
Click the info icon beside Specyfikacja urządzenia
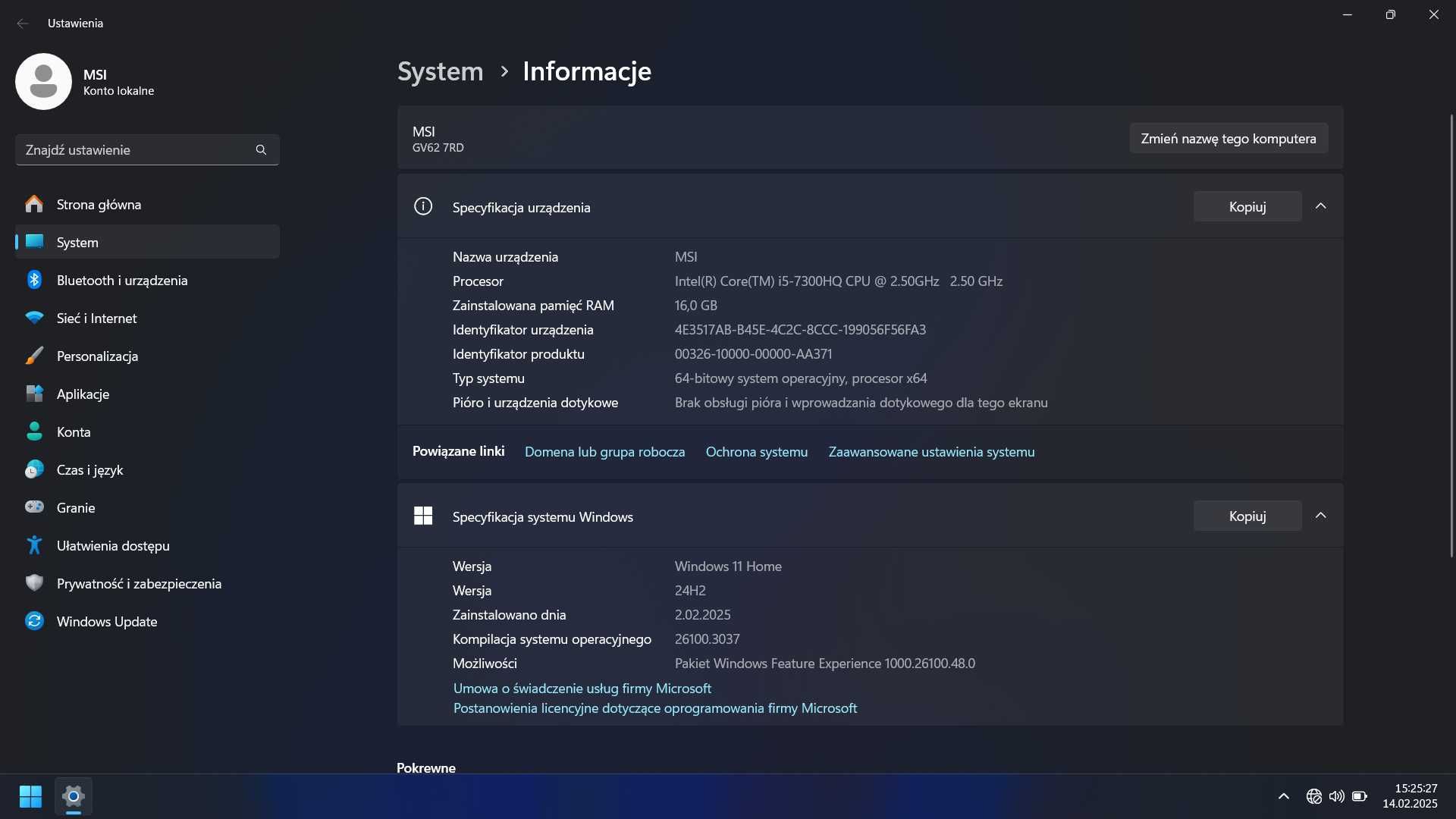tap(423, 206)
